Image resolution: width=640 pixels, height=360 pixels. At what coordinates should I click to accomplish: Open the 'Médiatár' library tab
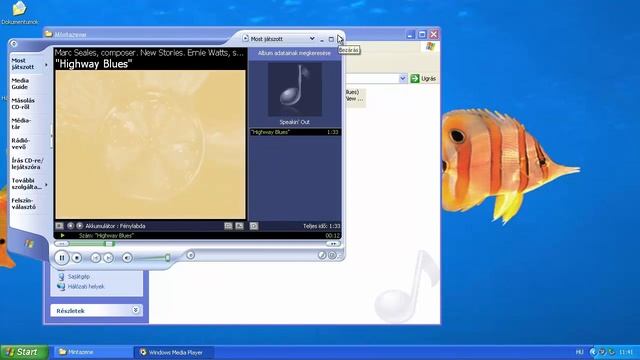[21, 124]
